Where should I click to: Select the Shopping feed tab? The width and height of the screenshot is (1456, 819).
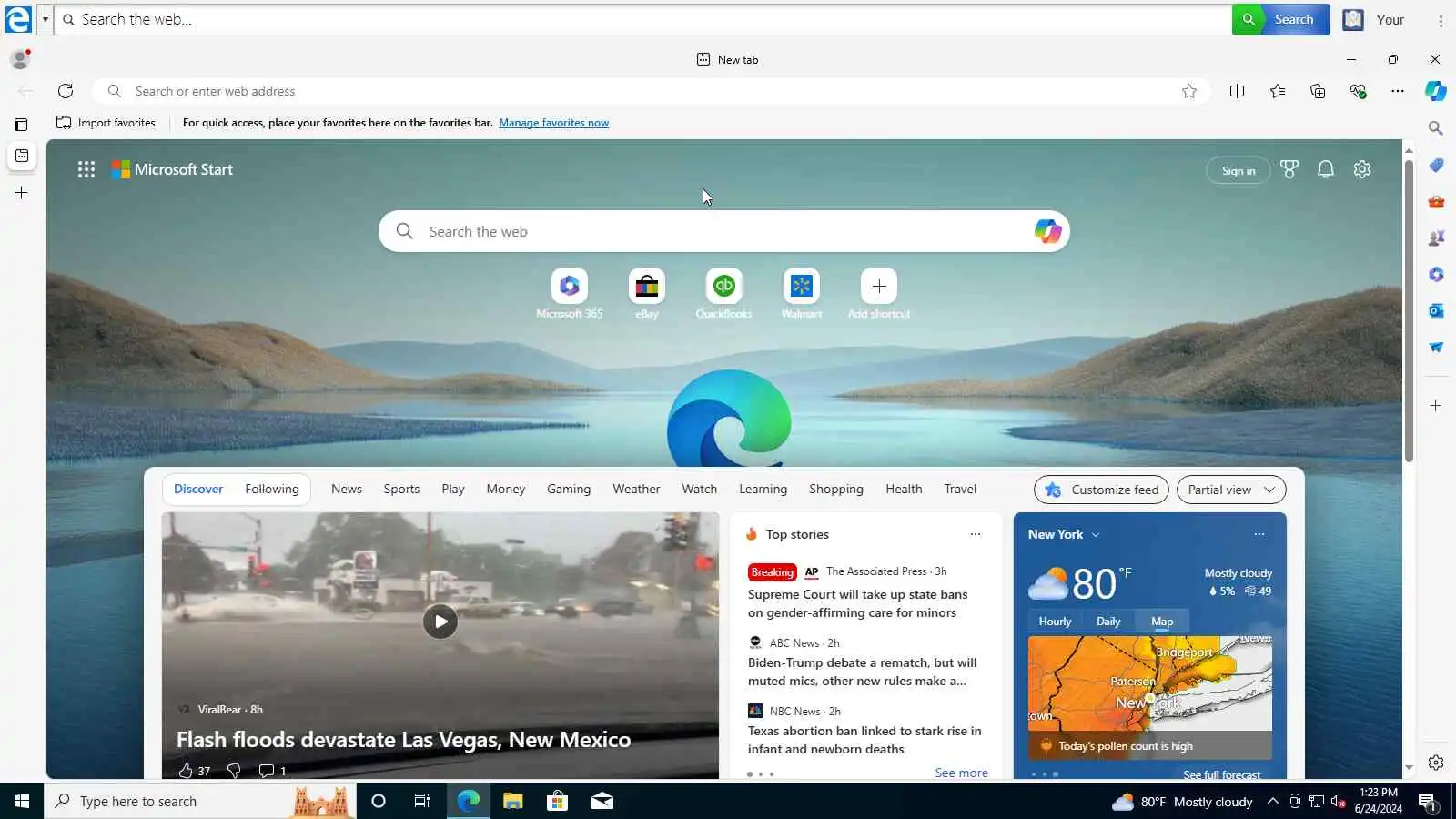[836, 490]
